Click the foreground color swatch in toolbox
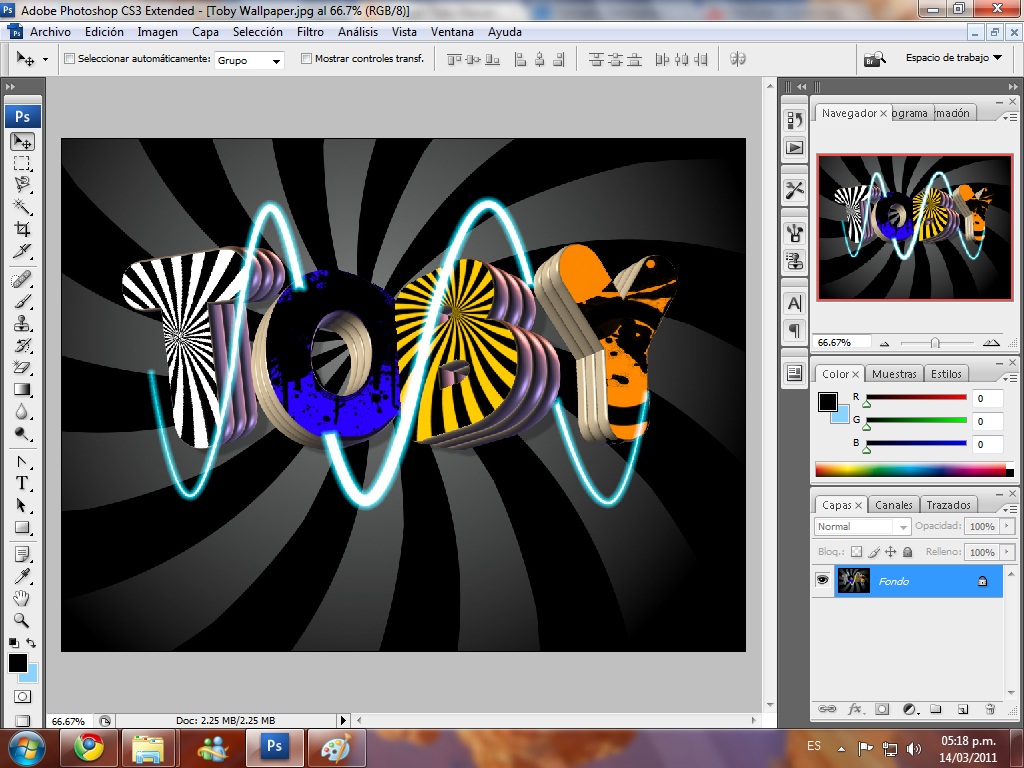 pyautogui.click(x=17, y=663)
